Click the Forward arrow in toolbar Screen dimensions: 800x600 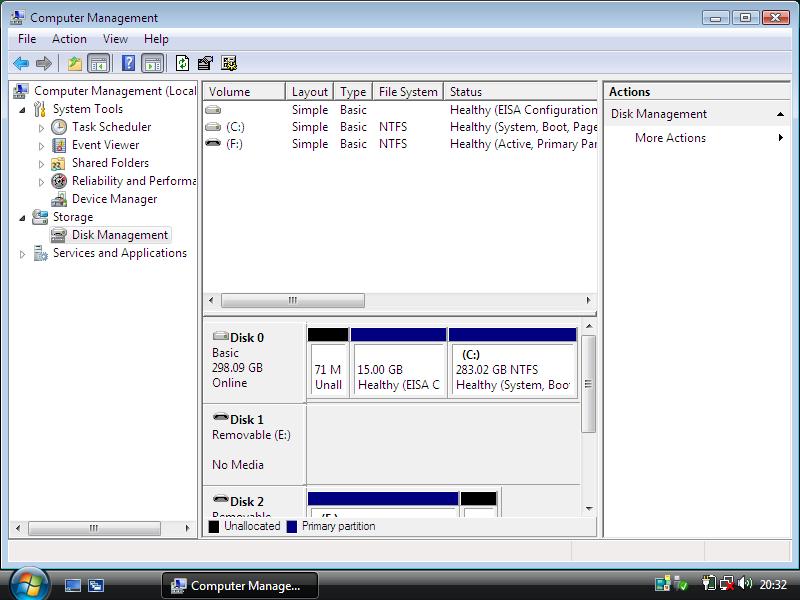point(44,63)
